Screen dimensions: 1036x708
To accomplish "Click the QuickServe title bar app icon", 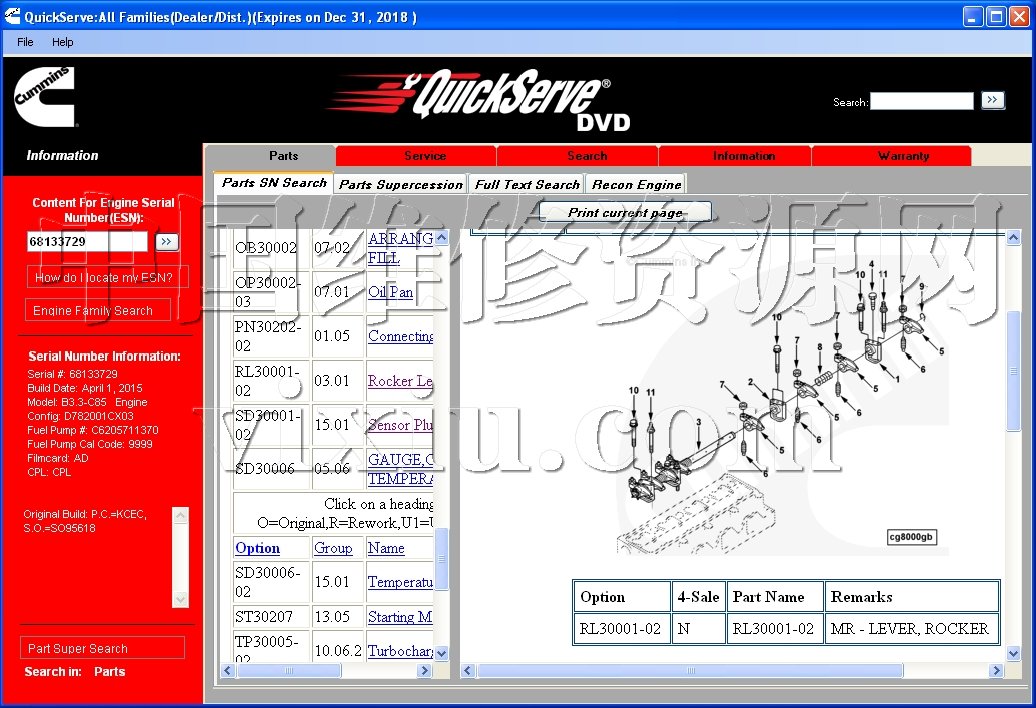I will [x=11, y=17].
